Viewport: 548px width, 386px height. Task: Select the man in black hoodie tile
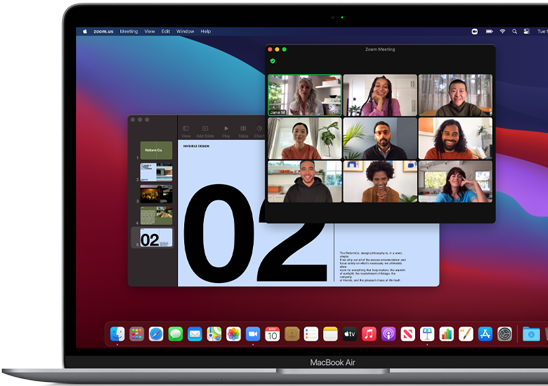coord(305,181)
